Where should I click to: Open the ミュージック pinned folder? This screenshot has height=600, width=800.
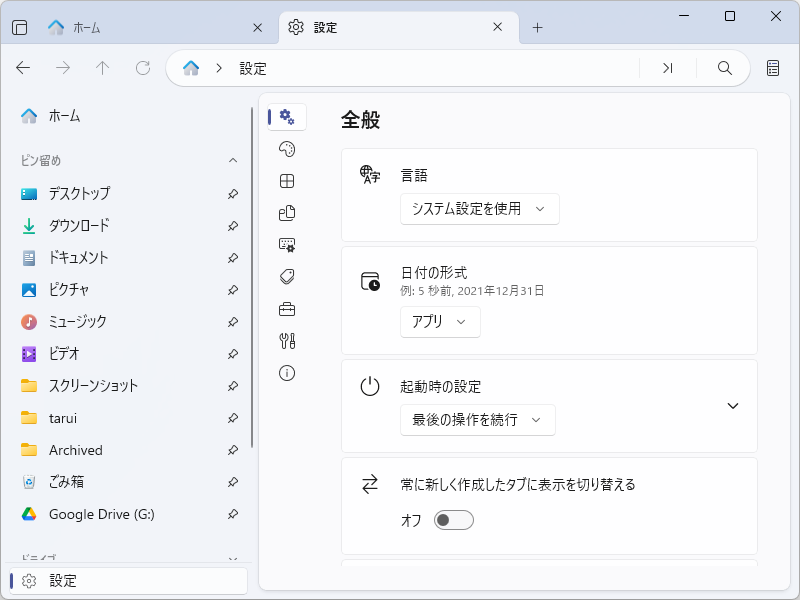(x=128, y=322)
